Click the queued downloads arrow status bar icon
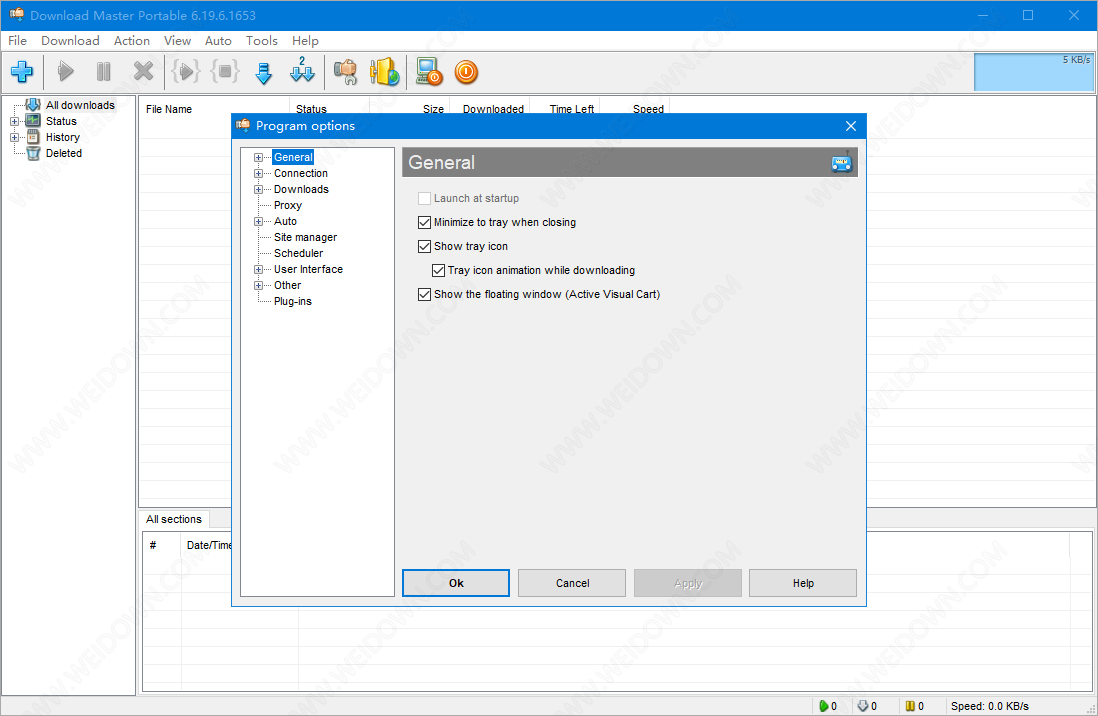This screenshot has height=716, width=1098. 863,706
